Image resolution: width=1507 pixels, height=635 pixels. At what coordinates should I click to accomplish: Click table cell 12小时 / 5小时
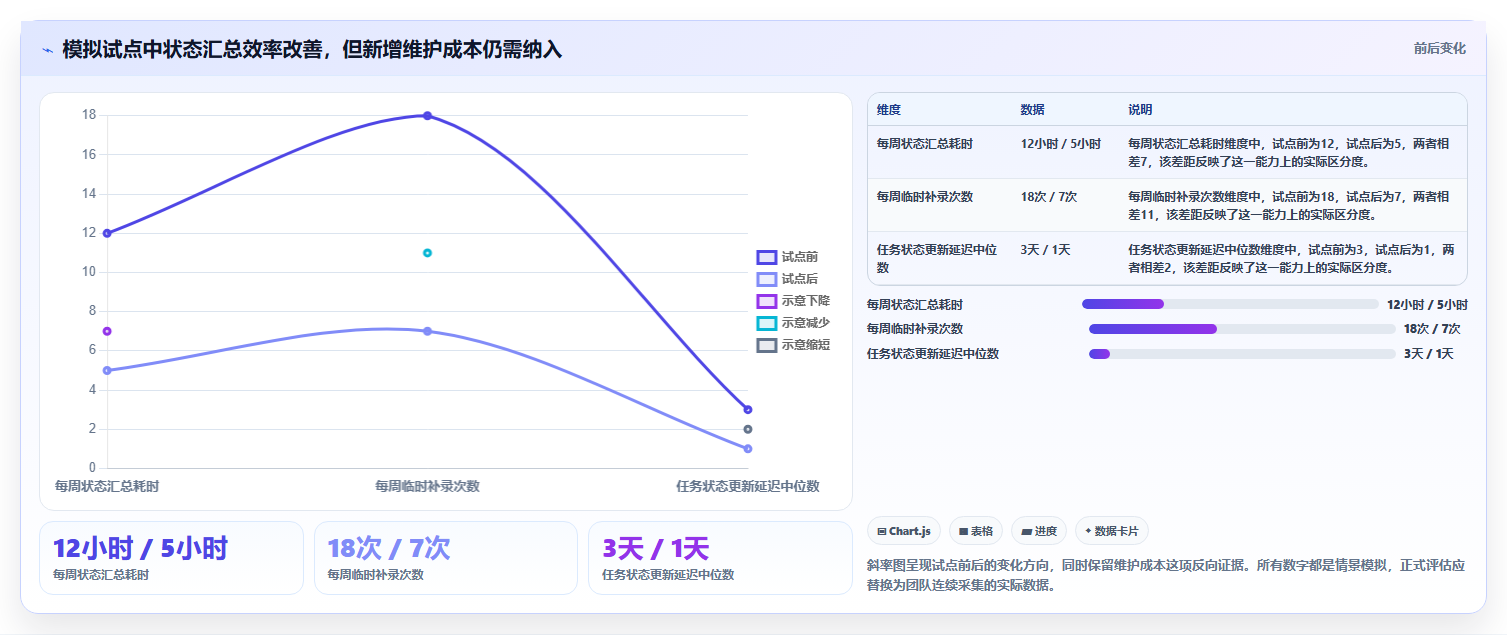click(x=1060, y=144)
